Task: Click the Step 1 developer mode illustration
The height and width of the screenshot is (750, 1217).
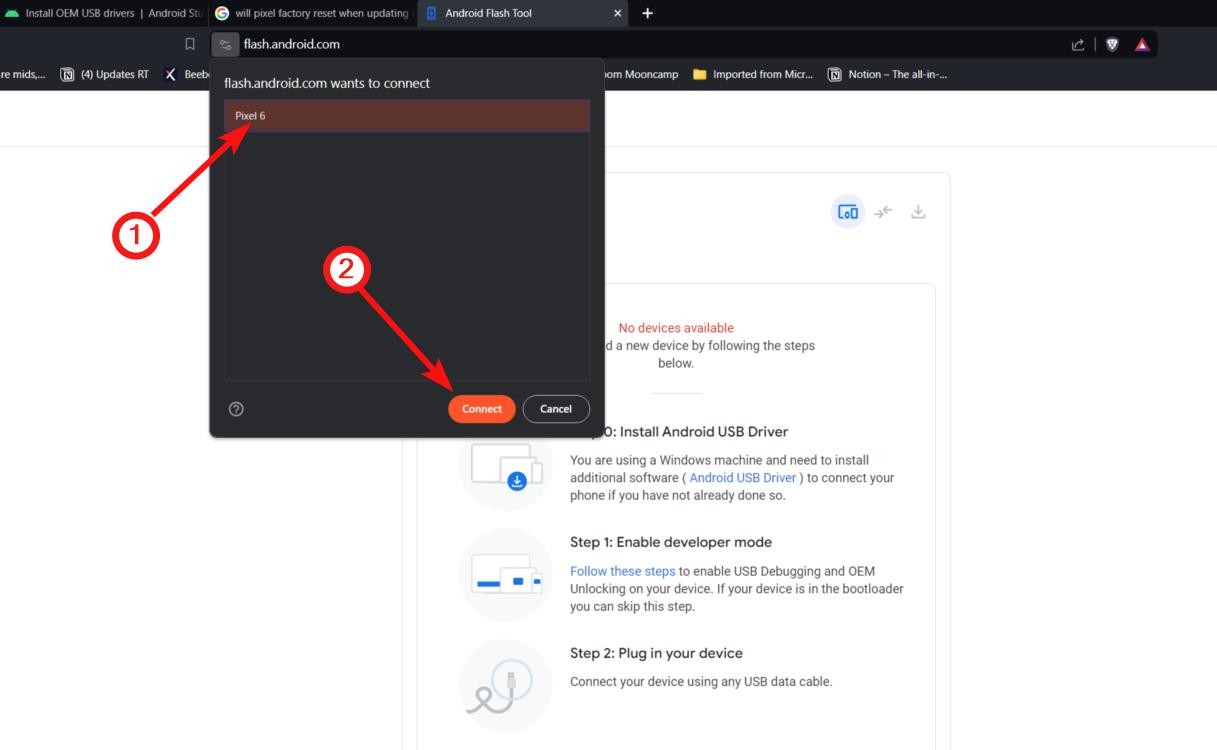Action: [x=505, y=575]
